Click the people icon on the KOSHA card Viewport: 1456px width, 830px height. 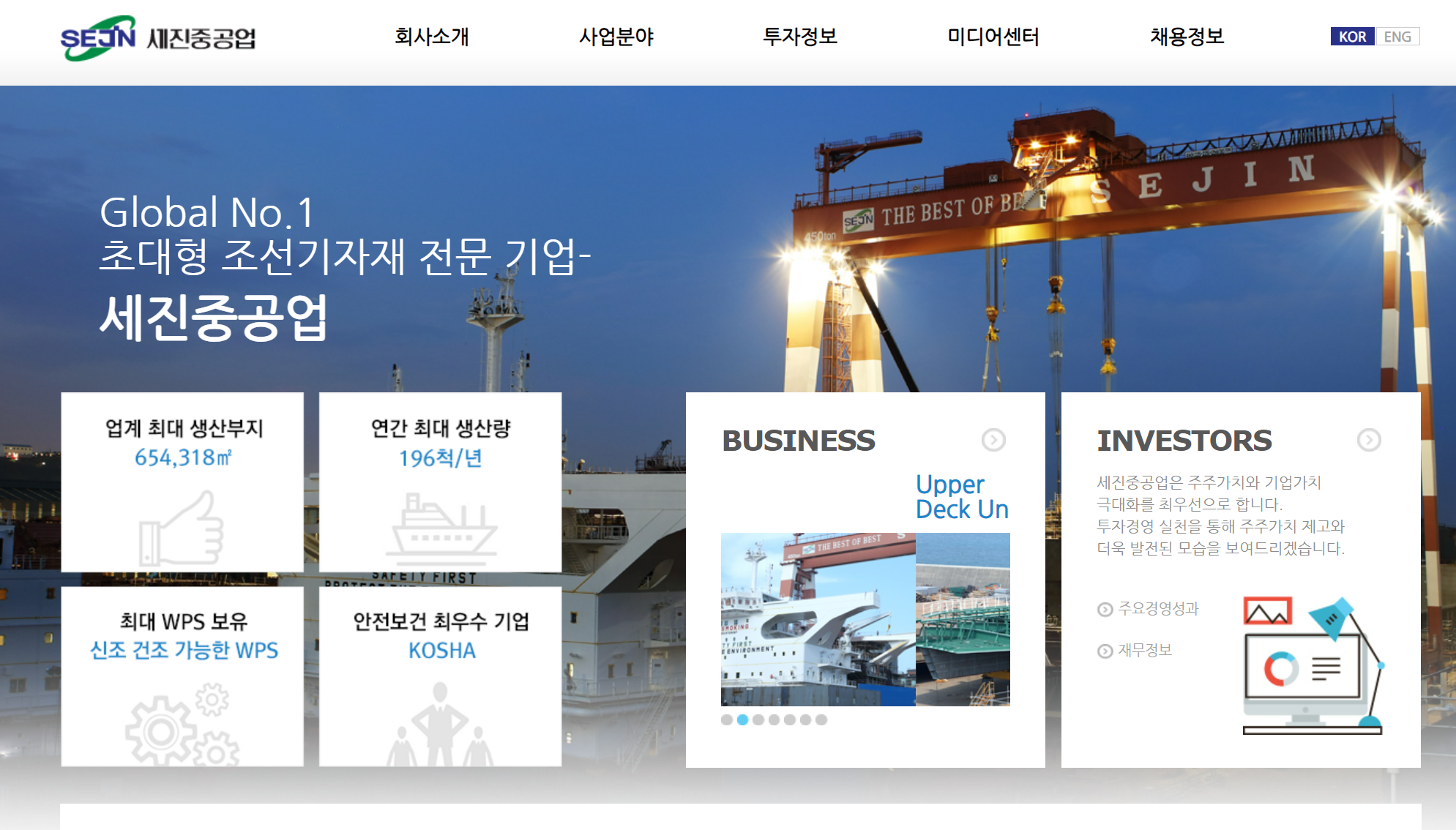pyautogui.click(x=441, y=725)
